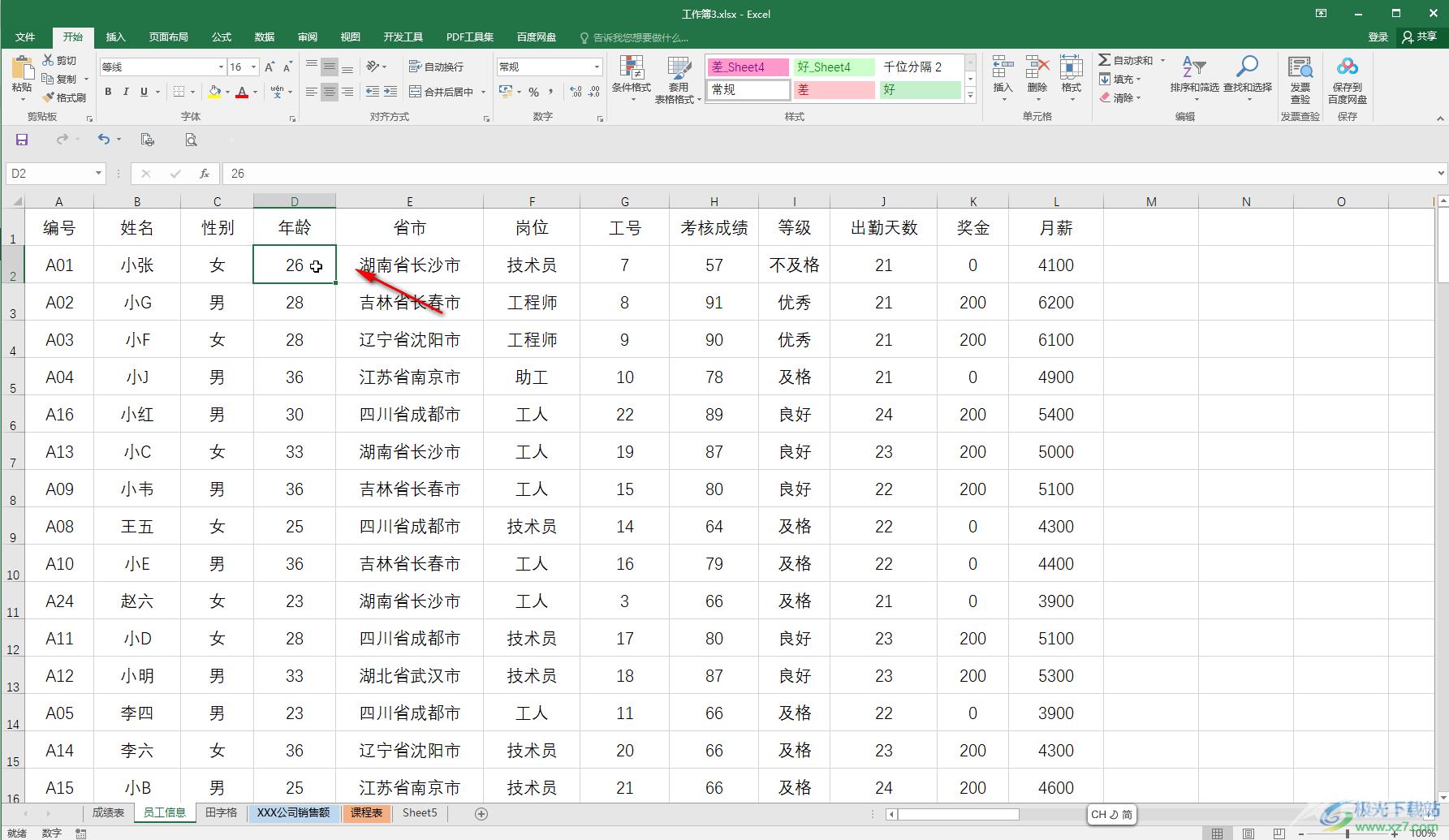Image resolution: width=1449 pixels, height=840 pixels.
Task: Open Conditional Formatting (条件格式) icon
Action: tap(631, 68)
